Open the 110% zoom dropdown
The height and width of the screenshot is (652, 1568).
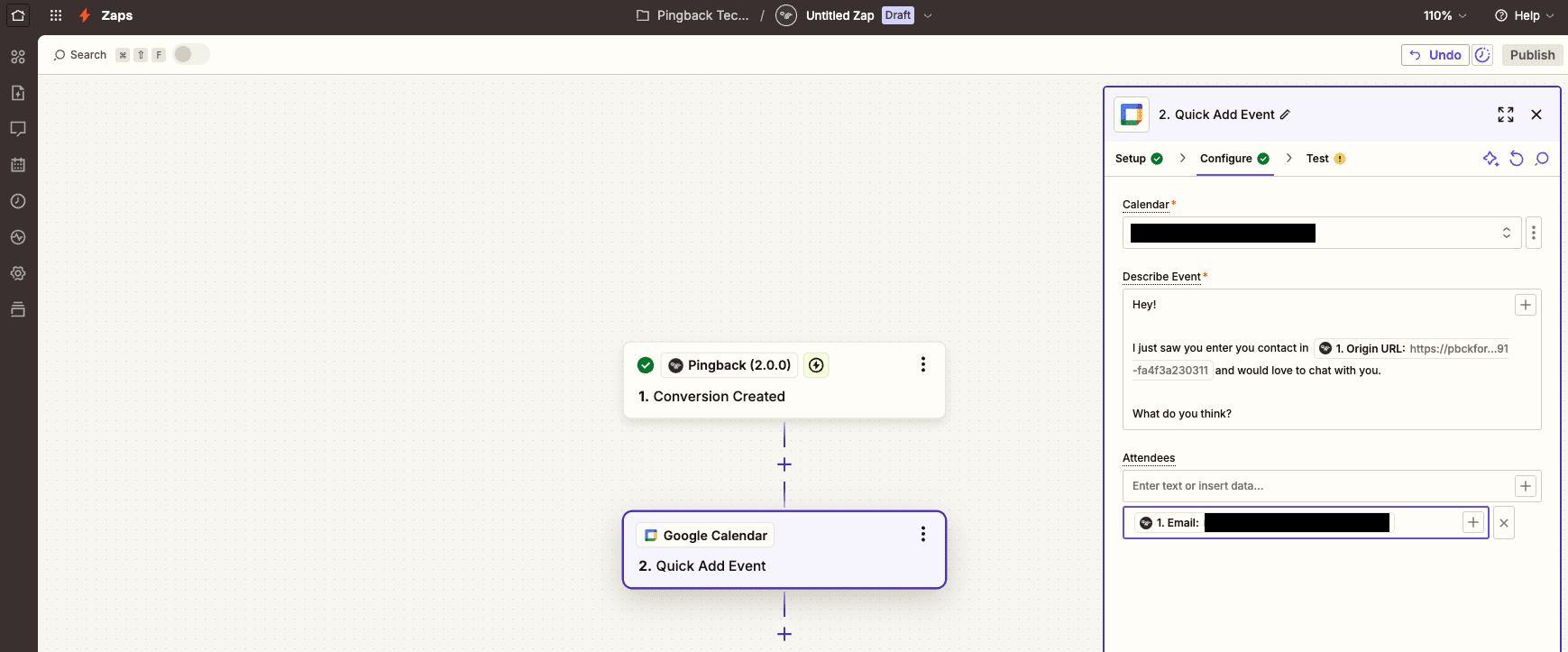(x=1444, y=15)
